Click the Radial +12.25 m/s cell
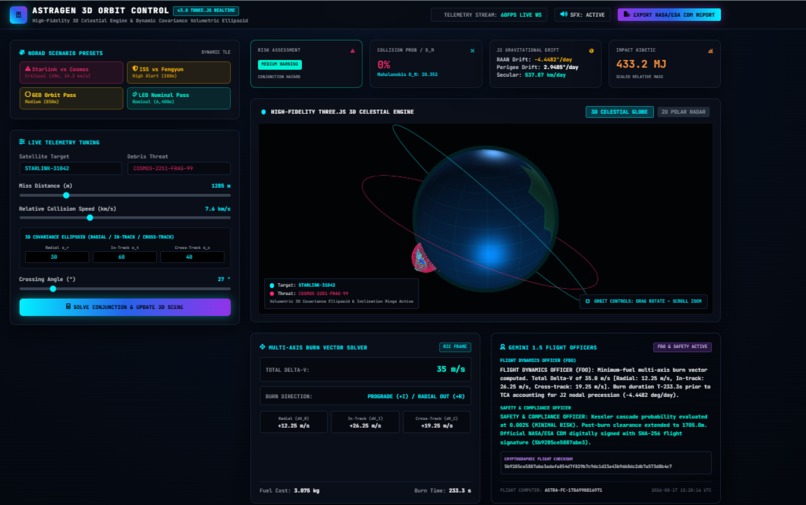 (x=294, y=422)
